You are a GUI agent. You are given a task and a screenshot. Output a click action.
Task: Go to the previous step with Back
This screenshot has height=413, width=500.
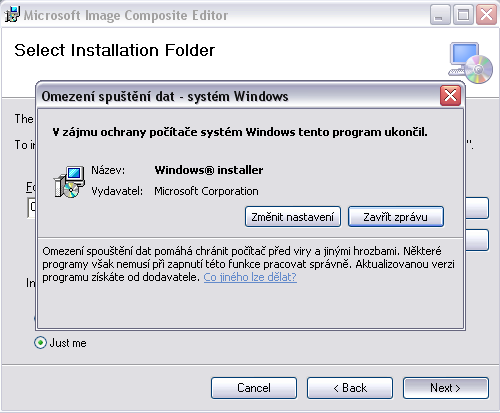point(350,388)
